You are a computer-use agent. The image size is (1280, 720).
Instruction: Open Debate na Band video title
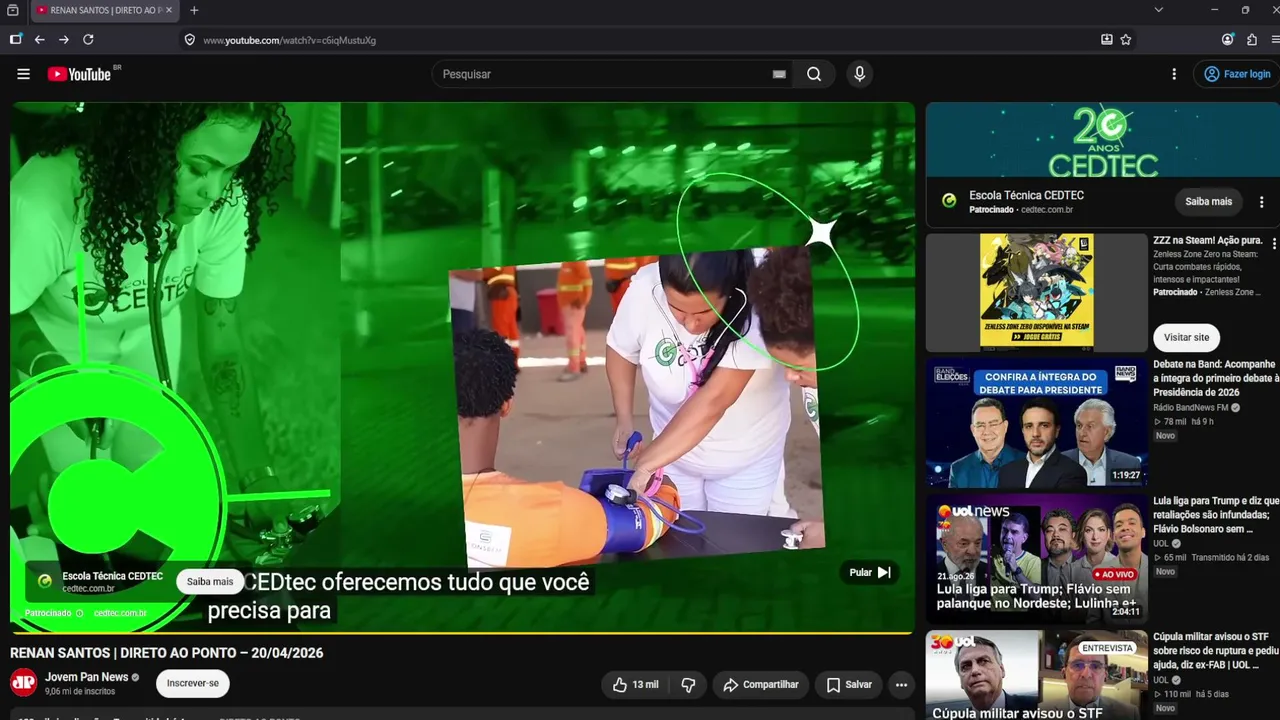click(1216, 378)
